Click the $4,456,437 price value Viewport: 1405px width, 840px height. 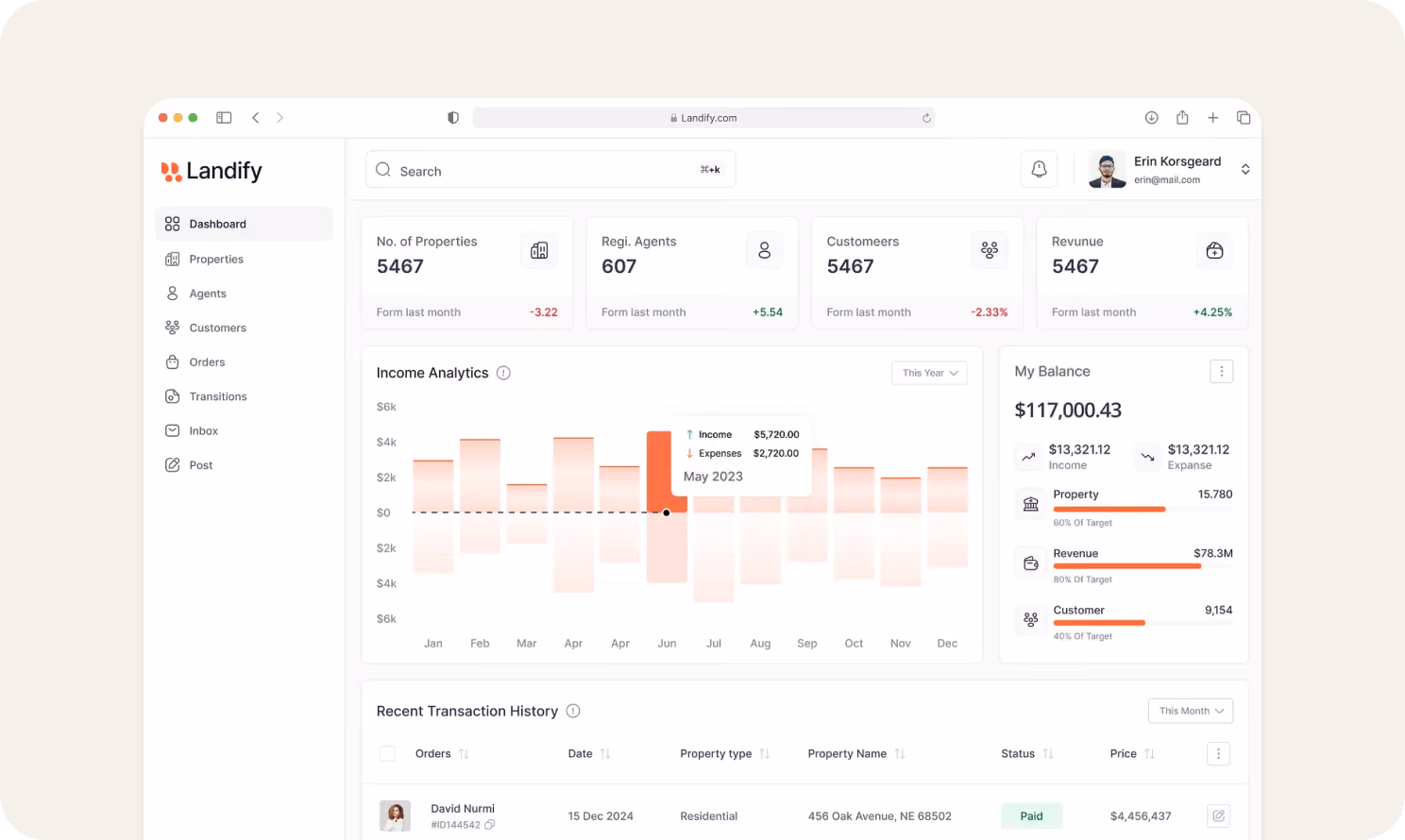1141,816
